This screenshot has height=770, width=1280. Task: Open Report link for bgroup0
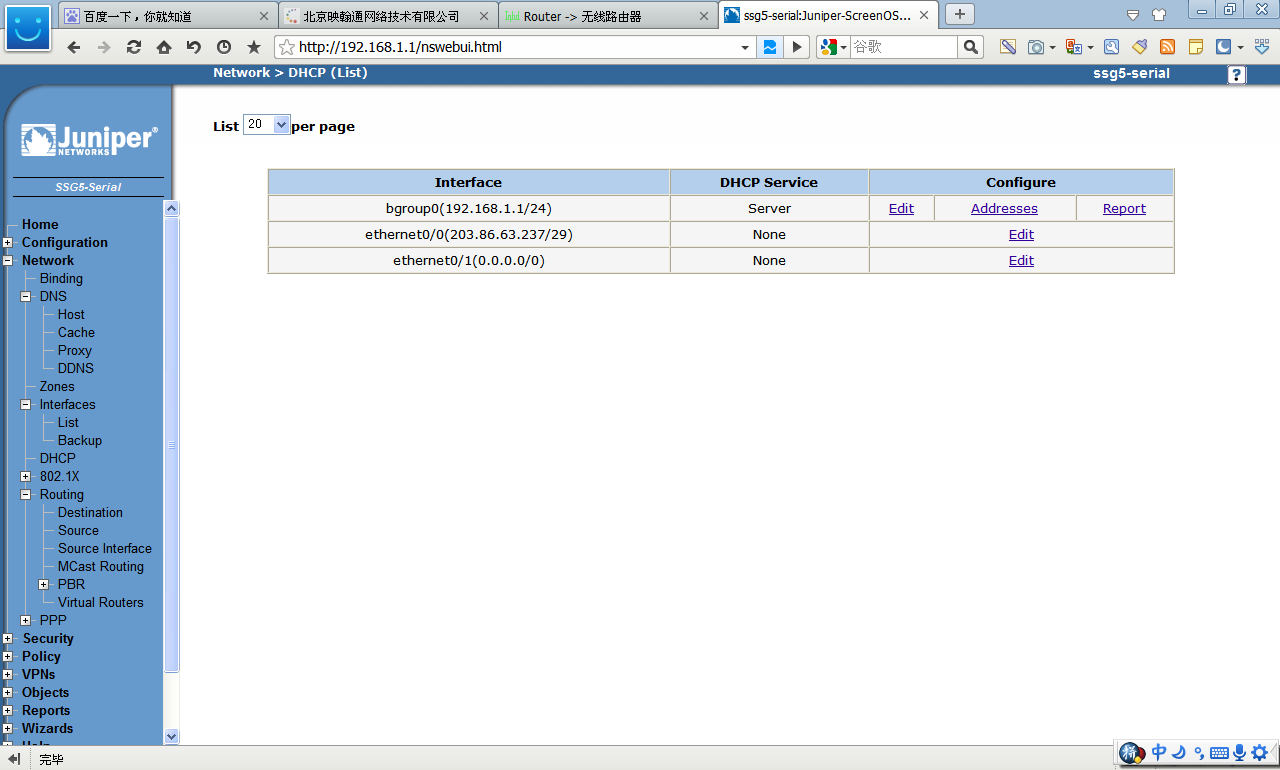pyautogui.click(x=1124, y=209)
